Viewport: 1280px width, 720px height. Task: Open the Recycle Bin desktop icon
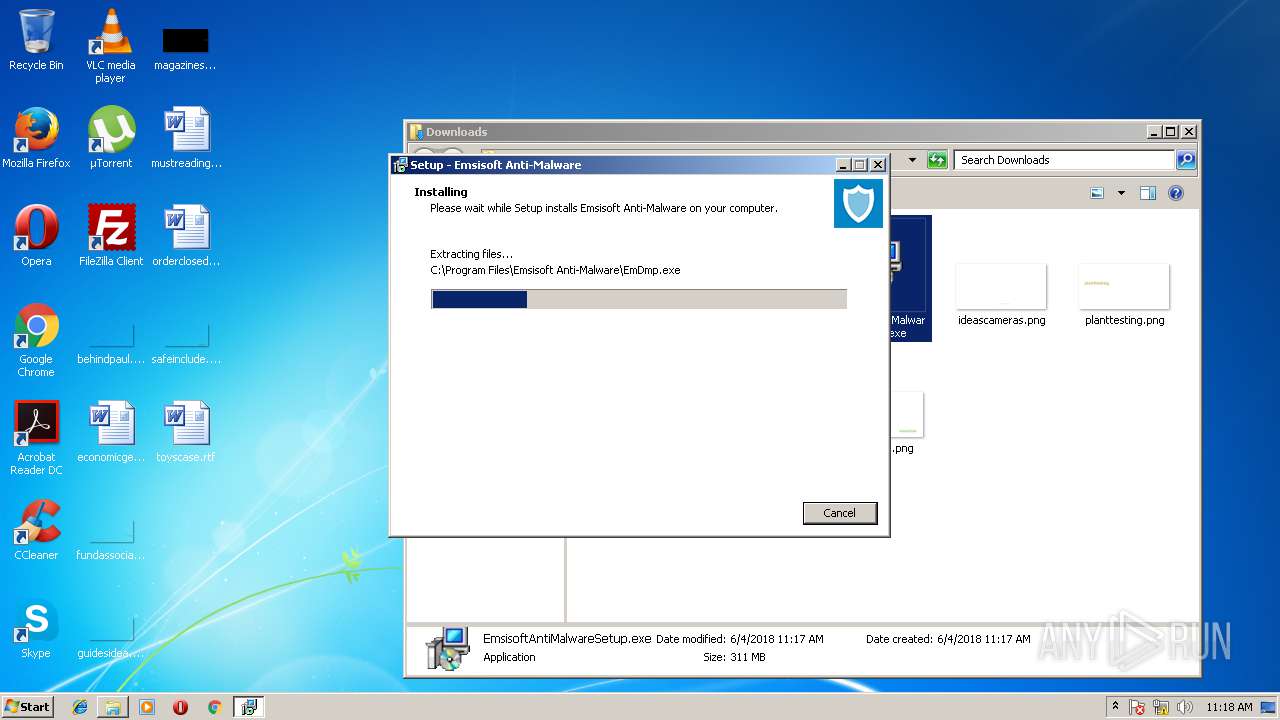pyautogui.click(x=36, y=40)
